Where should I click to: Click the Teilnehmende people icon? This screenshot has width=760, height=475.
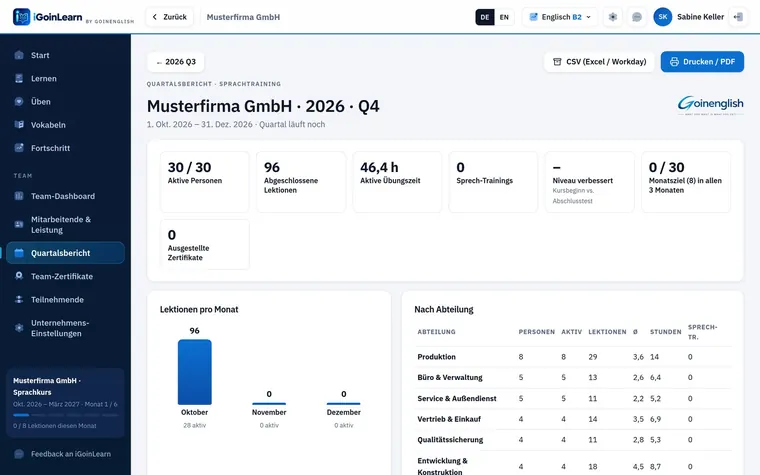tap(19, 299)
